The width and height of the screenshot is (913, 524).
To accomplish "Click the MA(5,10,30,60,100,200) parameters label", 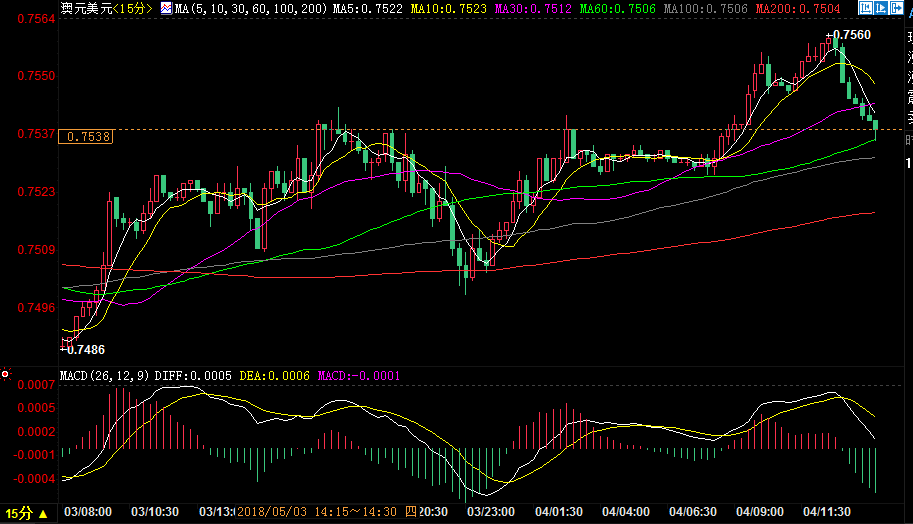I will [x=252, y=9].
